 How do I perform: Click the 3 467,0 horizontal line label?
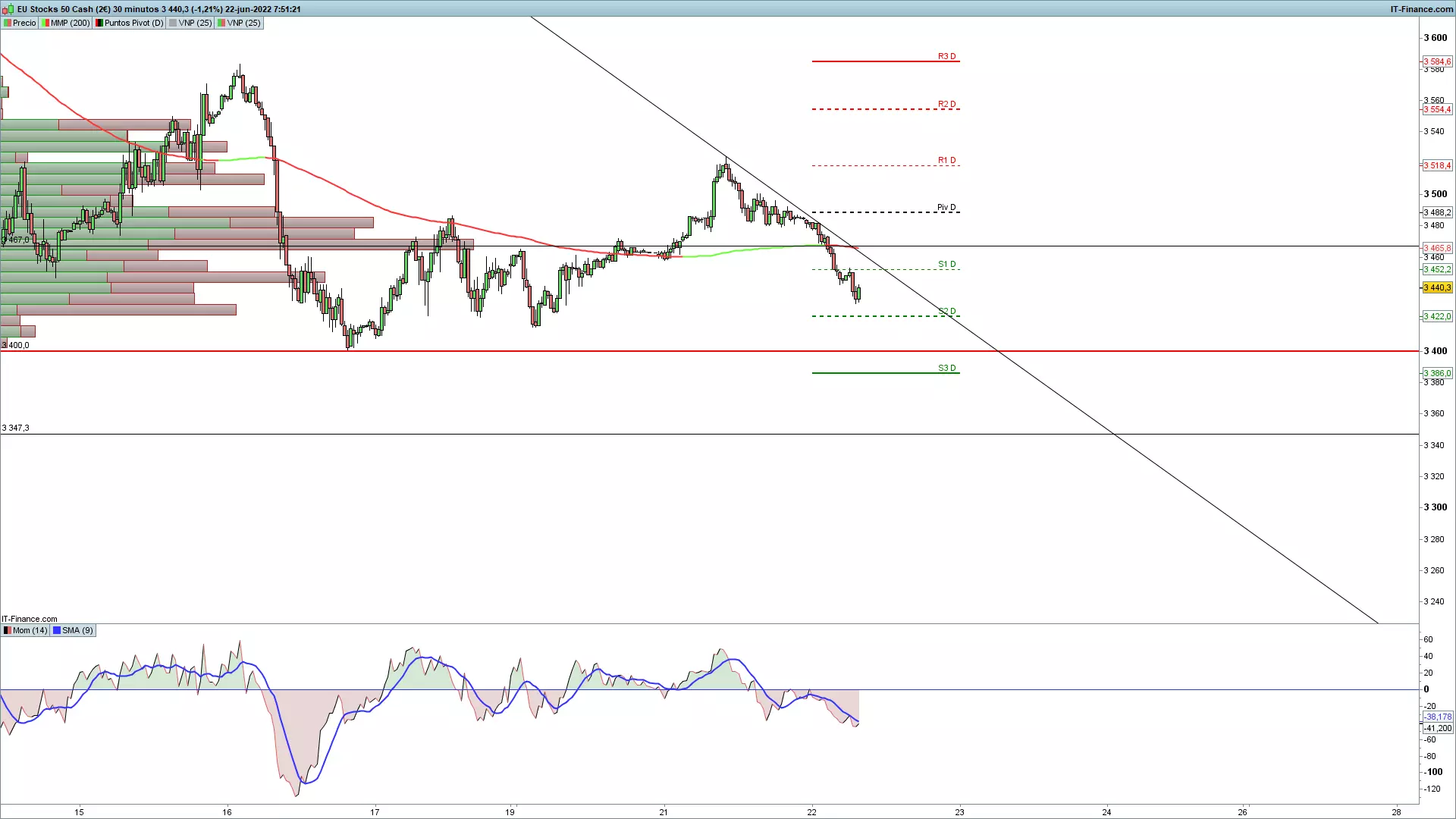pyautogui.click(x=16, y=240)
